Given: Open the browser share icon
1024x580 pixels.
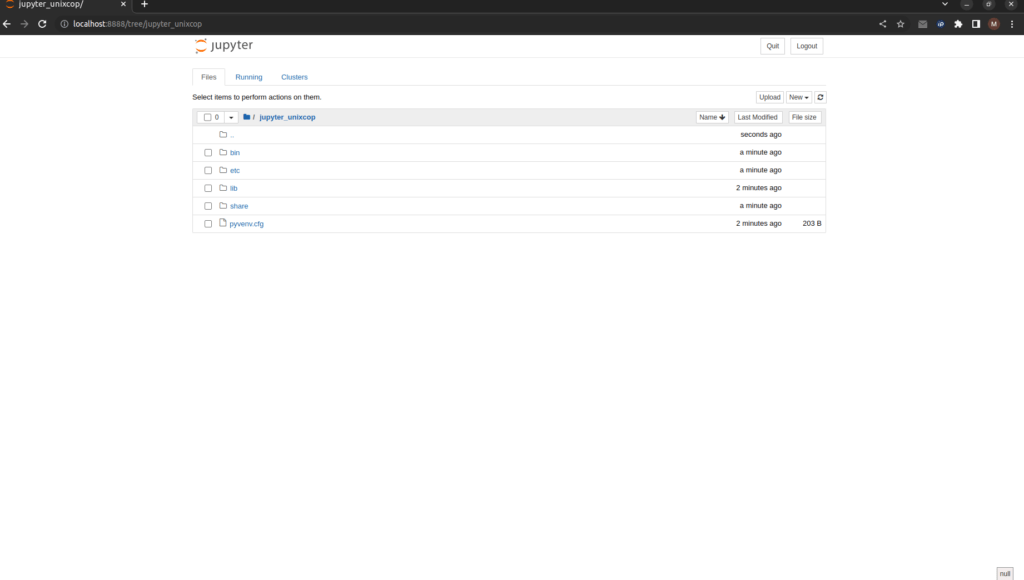Looking at the screenshot, I should pos(882,24).
